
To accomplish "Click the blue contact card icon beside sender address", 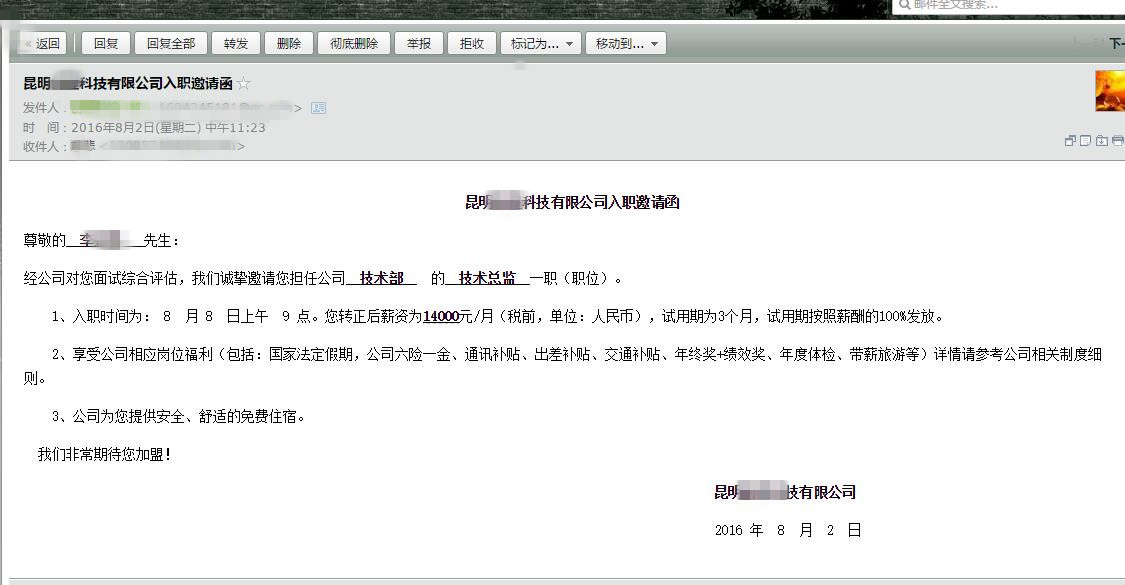I will [318, 106].
